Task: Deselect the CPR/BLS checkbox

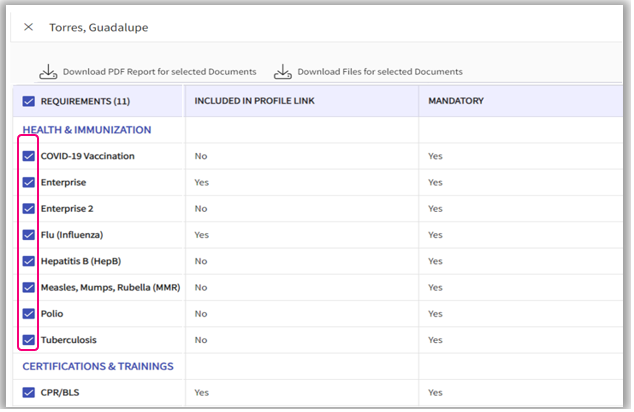Action: pos(28,393)
